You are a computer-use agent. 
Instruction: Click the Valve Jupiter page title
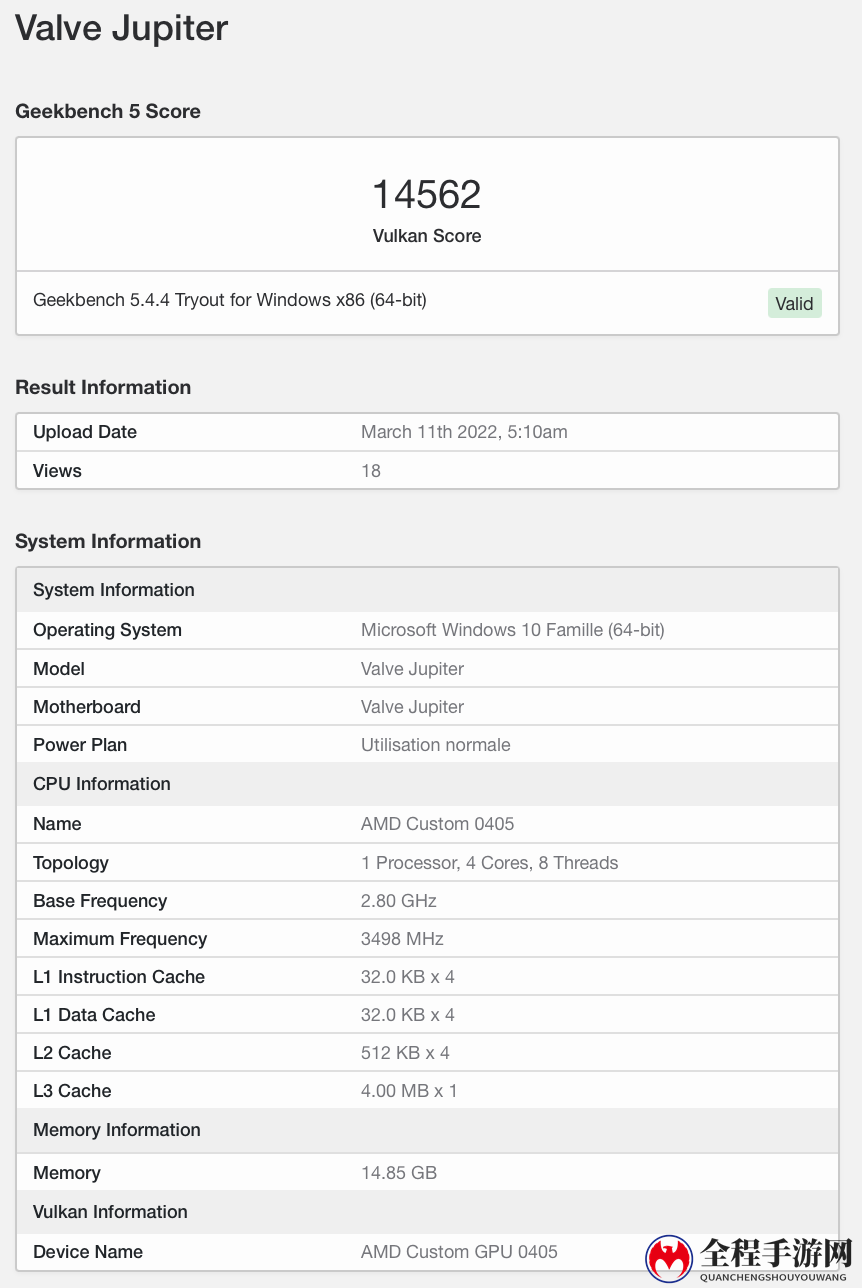pos(122,28)
